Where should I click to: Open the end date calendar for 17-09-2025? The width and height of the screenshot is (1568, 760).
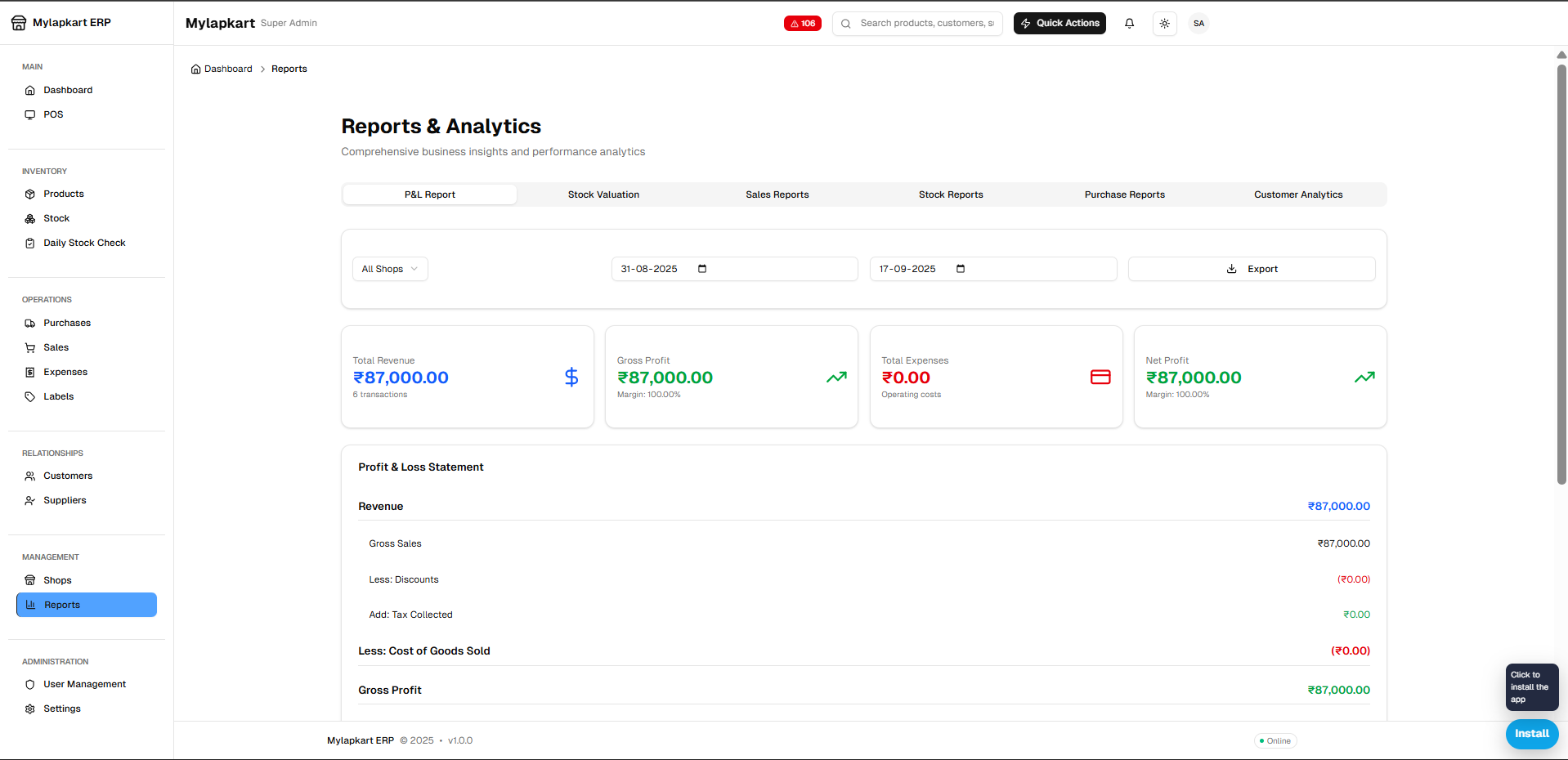pos(960,268)
